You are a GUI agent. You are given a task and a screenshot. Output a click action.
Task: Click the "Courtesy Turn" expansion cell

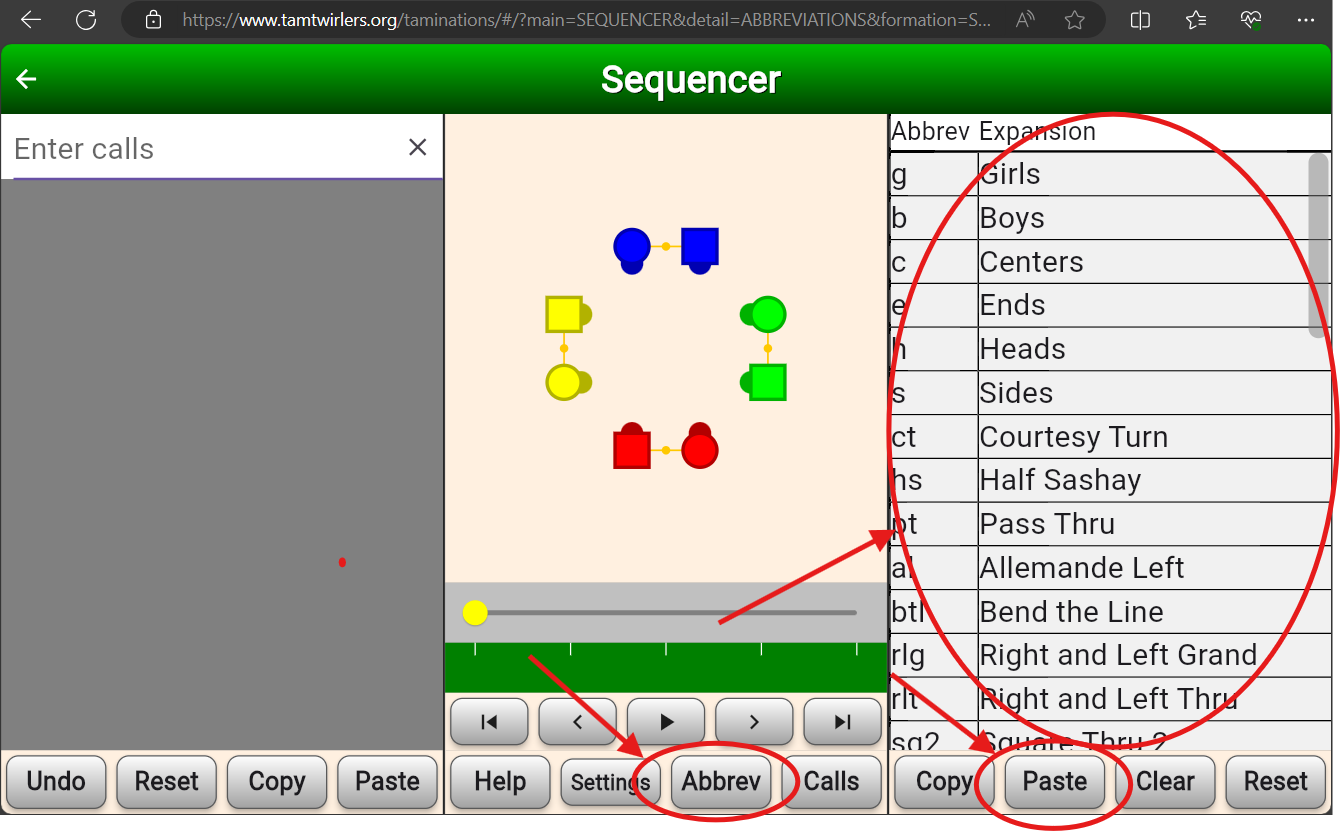[1155, 437]
